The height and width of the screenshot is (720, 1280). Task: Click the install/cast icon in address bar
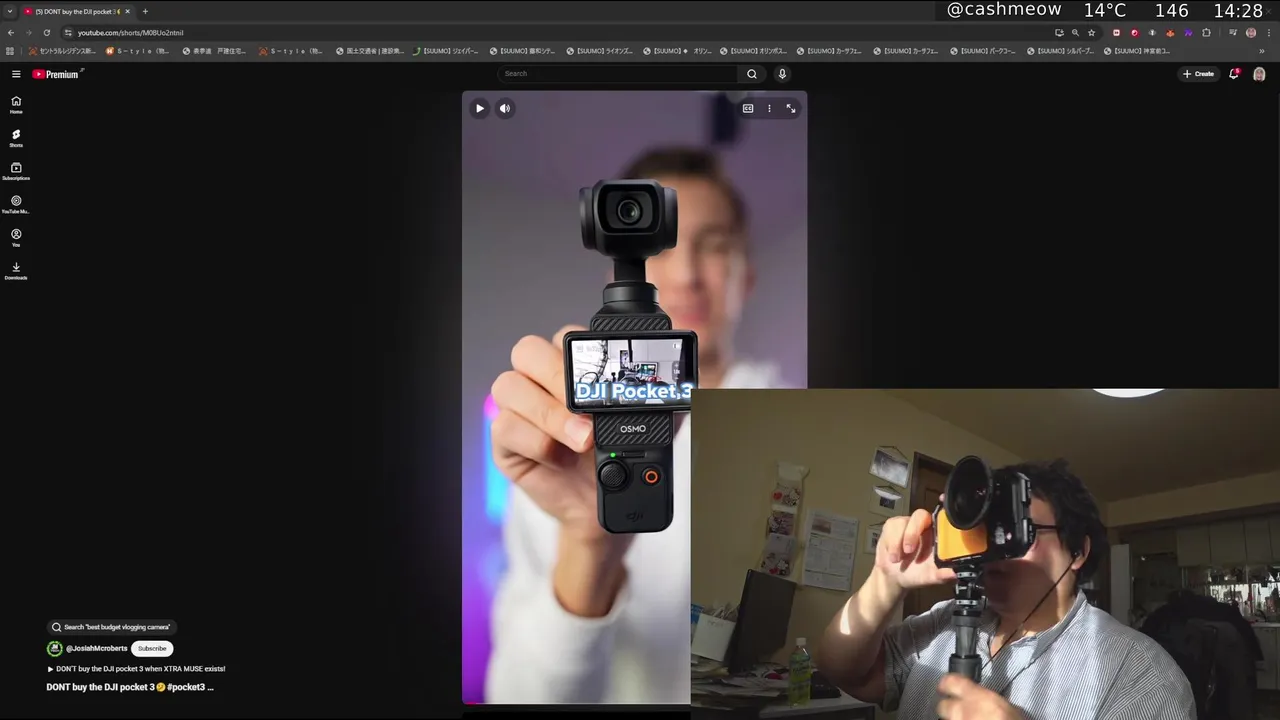pos(1059,33)
